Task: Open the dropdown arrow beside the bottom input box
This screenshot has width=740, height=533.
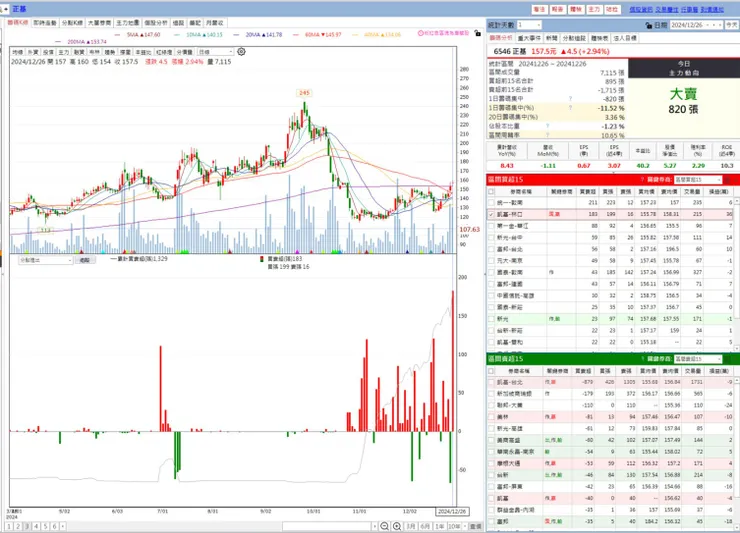Action: (x=374, y=526)
